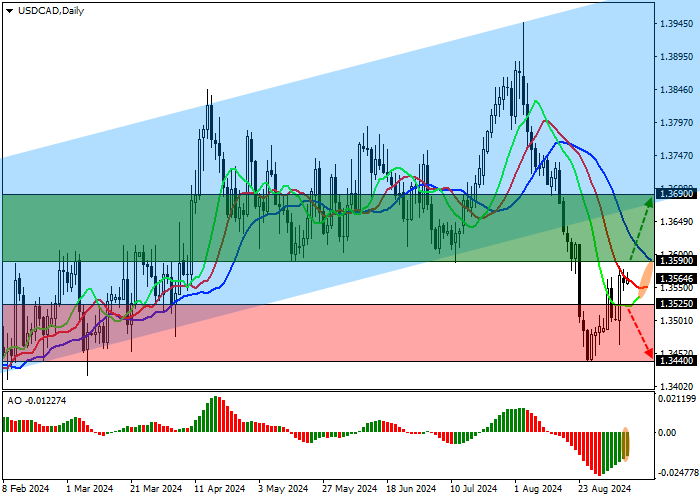
Task: Select the 1.38460 price axis value
Action: 677,90
